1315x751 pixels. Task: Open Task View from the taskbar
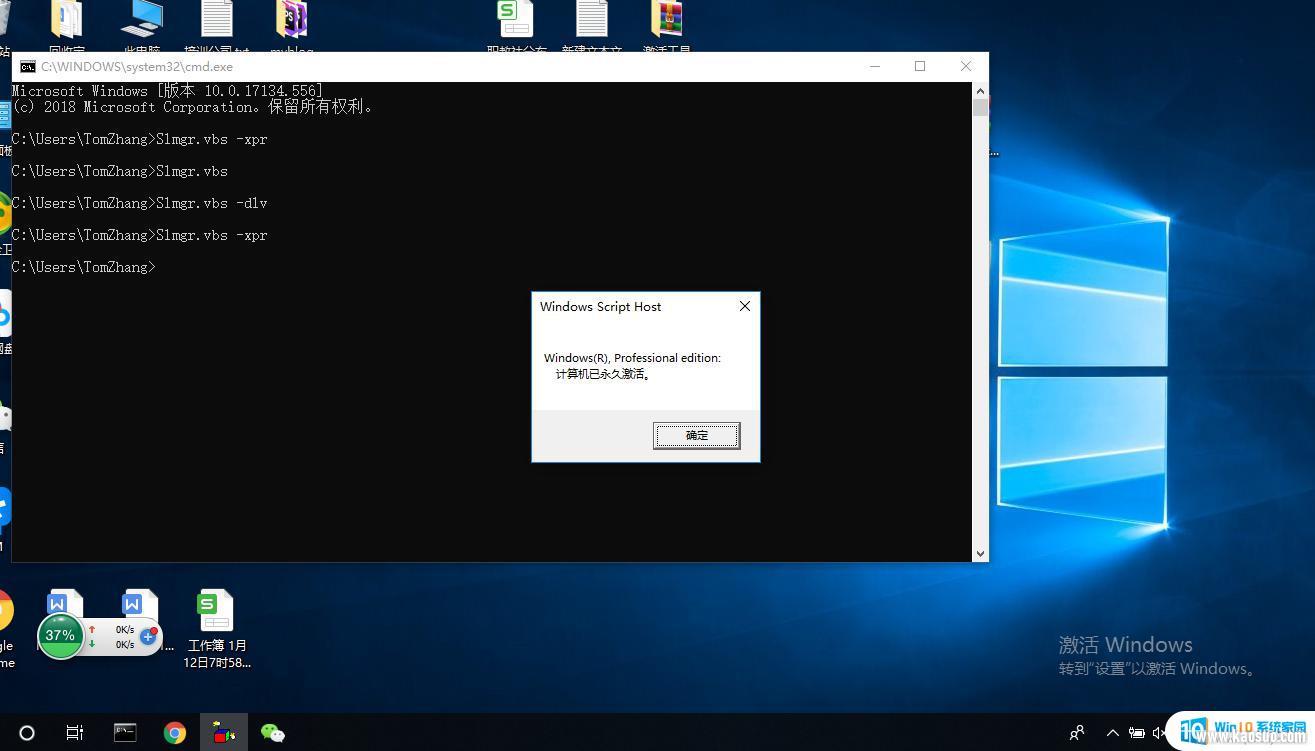pyautogui.click(x=75, y=733)
